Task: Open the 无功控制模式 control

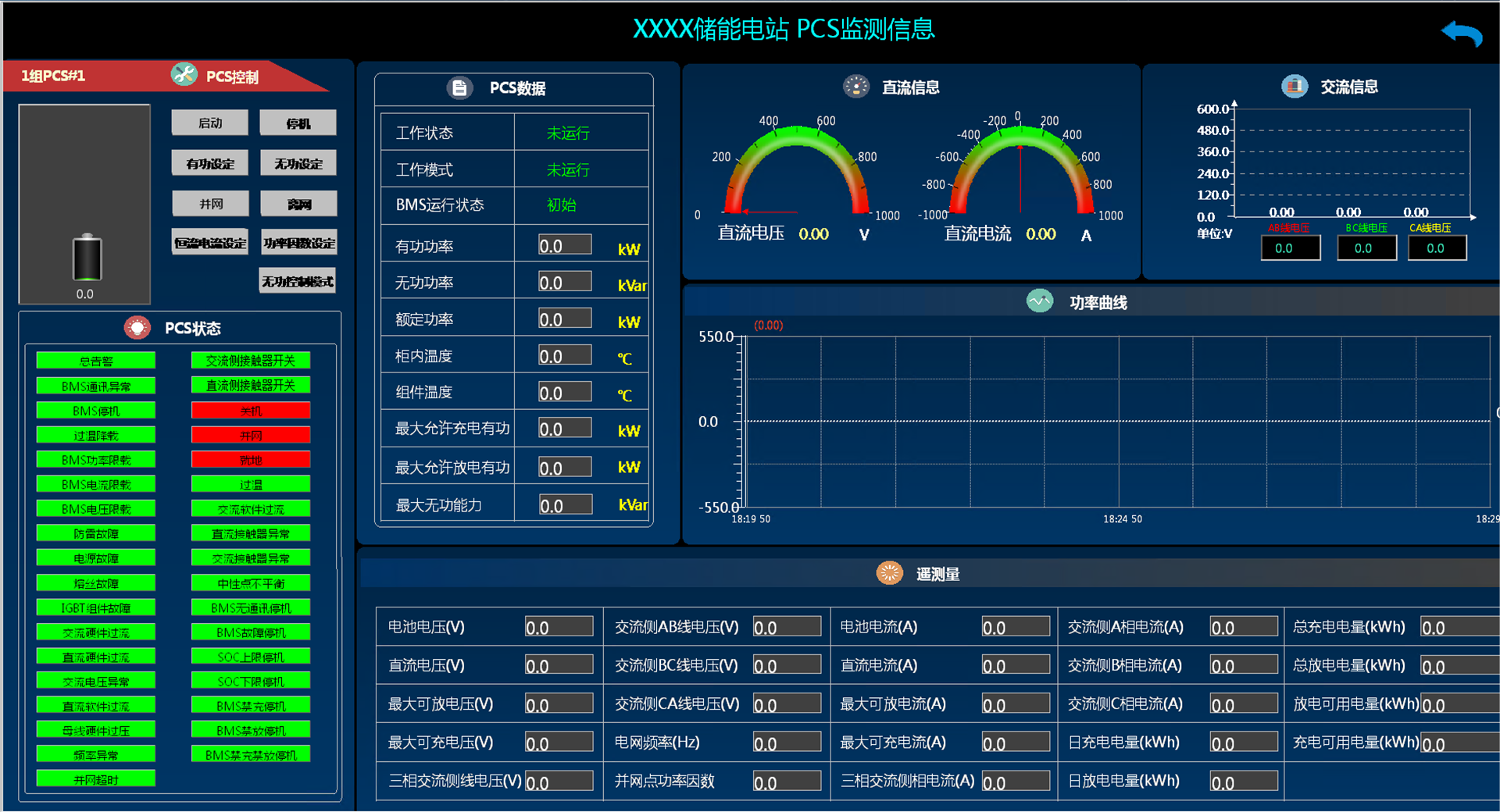Action: [x=297, y=280]
